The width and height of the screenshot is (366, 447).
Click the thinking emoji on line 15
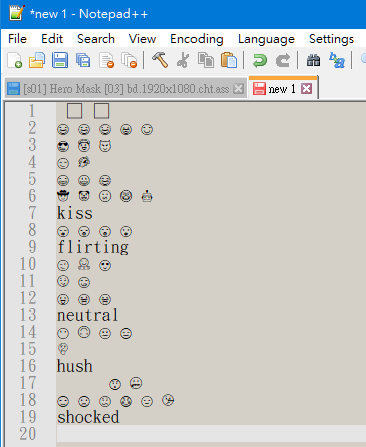[63, 349]
